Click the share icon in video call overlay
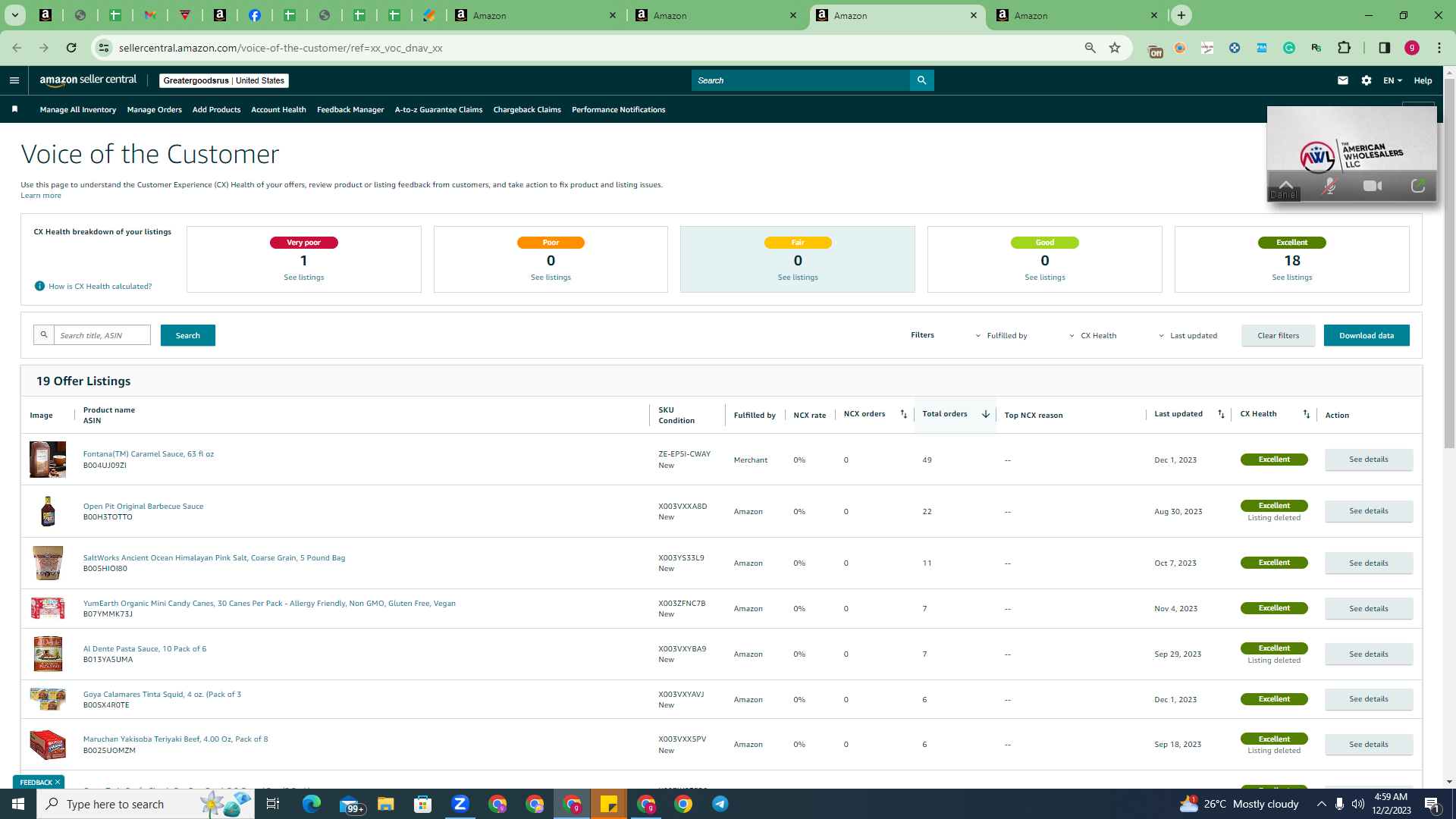1456x819 pixels. [1417, 186]
